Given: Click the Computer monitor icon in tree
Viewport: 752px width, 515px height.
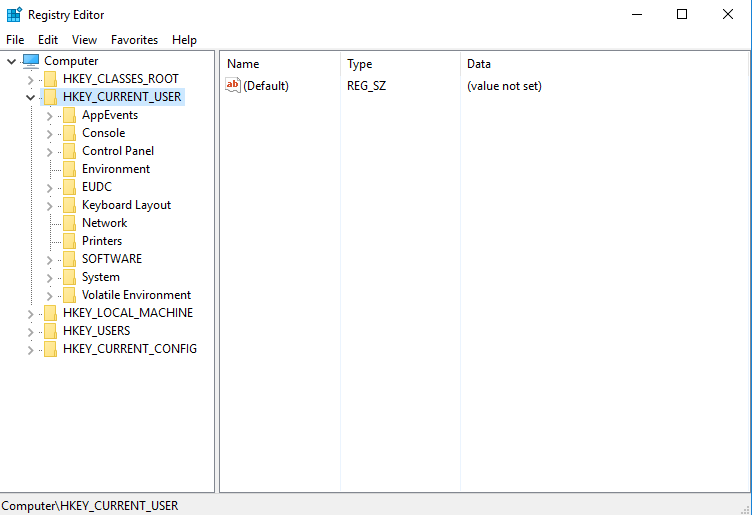Looking at the screenshot, I should click(x=31, y=61).
